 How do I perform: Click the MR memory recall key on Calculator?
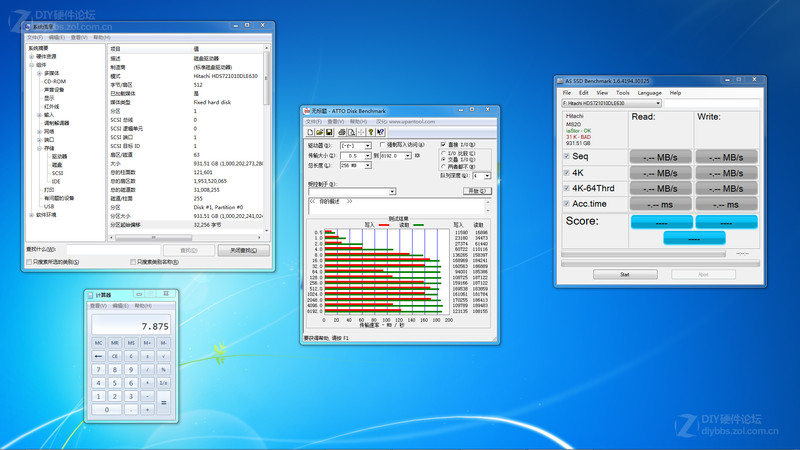tap(115, 343)
